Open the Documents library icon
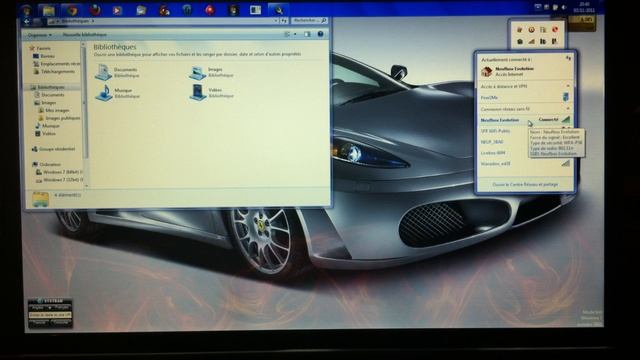Viewport: 640px width, 360px height. coord(103,72)
